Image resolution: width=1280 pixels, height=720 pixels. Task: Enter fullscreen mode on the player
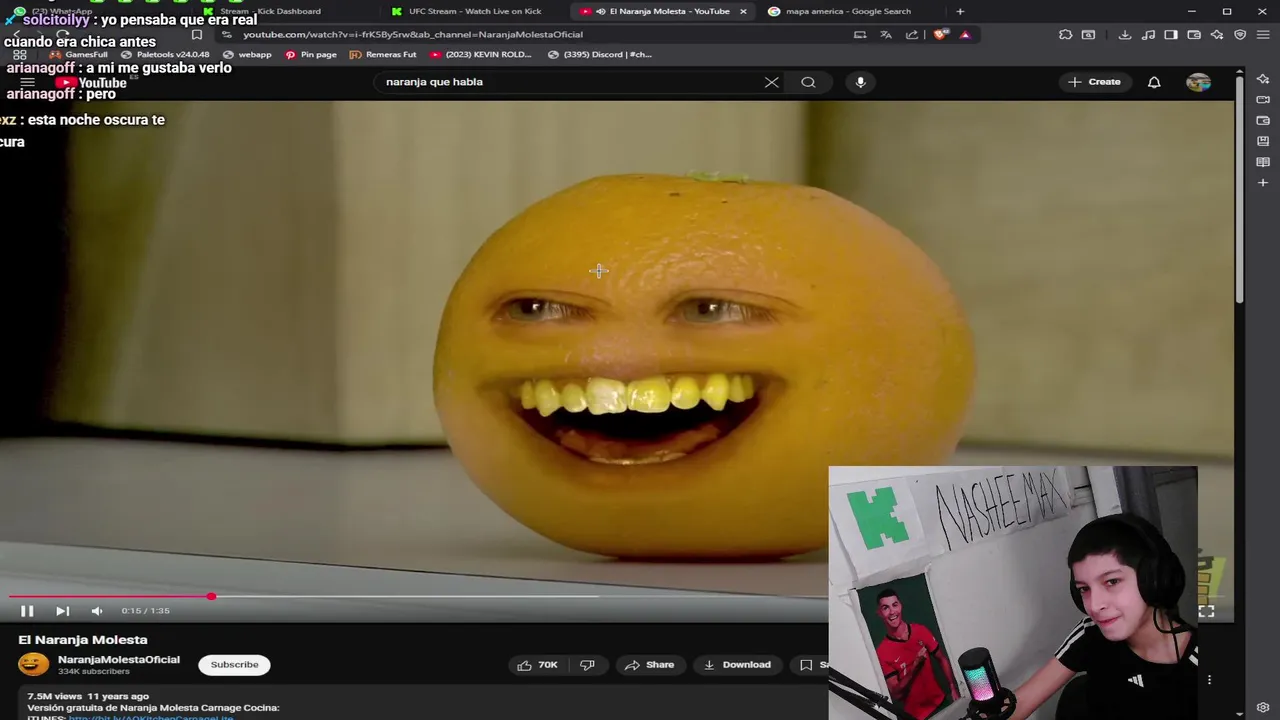pyautogui.click(x=1206, y=611)
